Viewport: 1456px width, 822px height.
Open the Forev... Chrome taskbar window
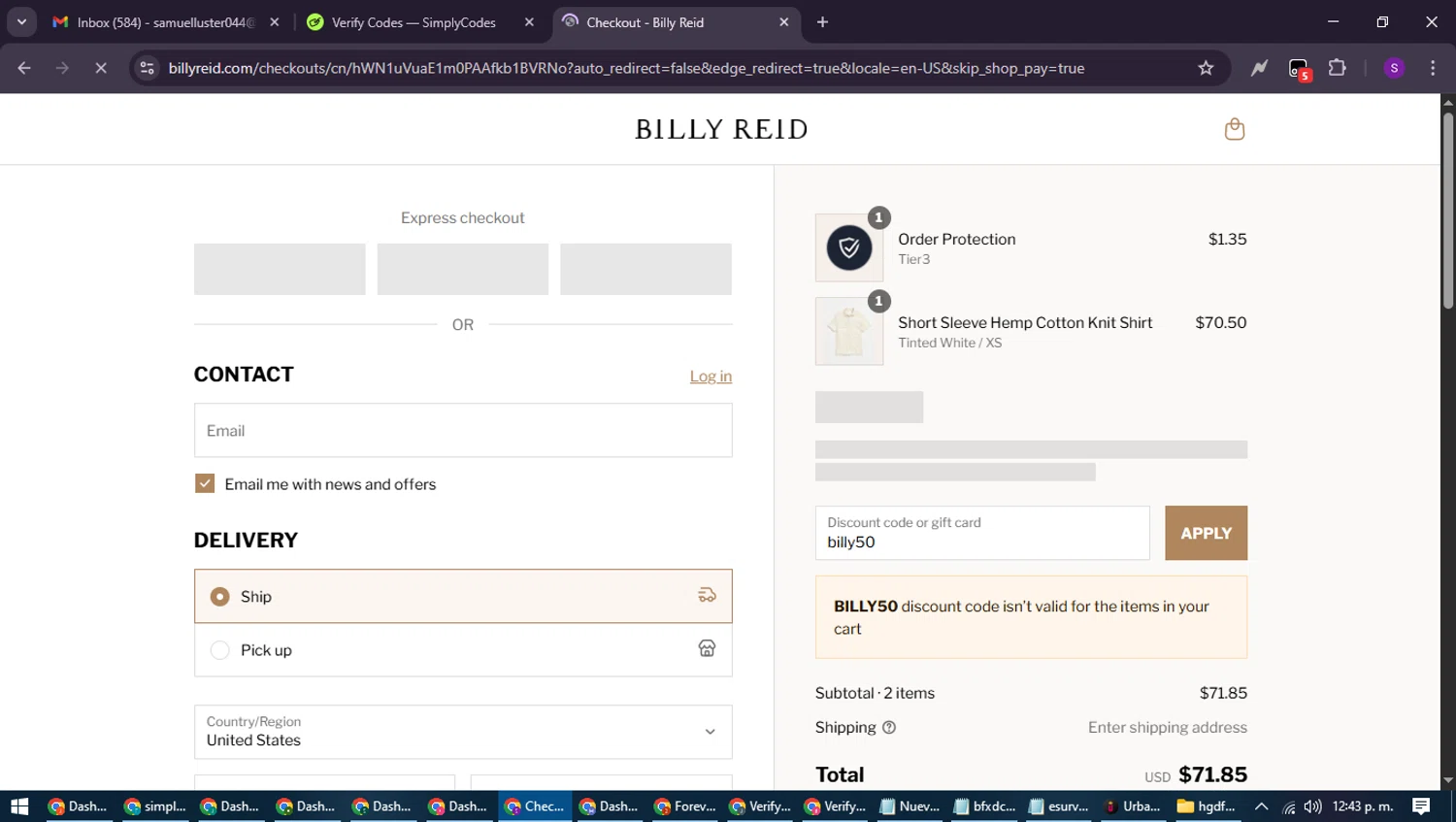click(685, 806)
